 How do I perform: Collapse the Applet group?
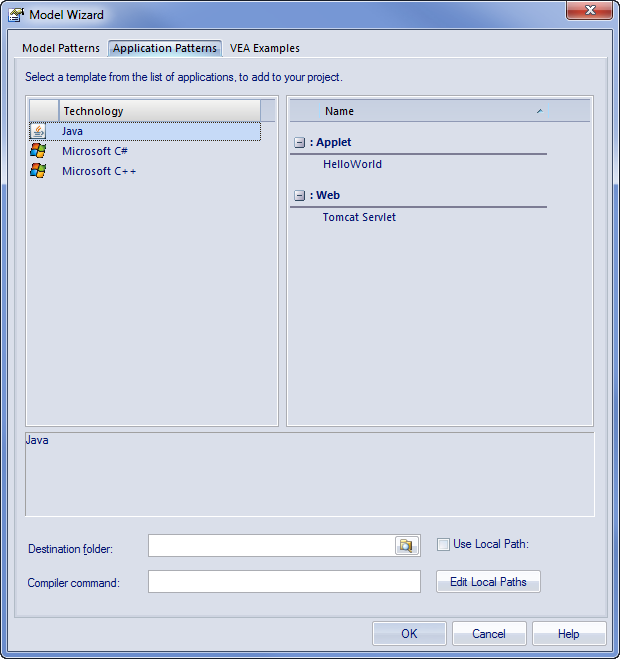pyautogui.click(x=300, y=143)
